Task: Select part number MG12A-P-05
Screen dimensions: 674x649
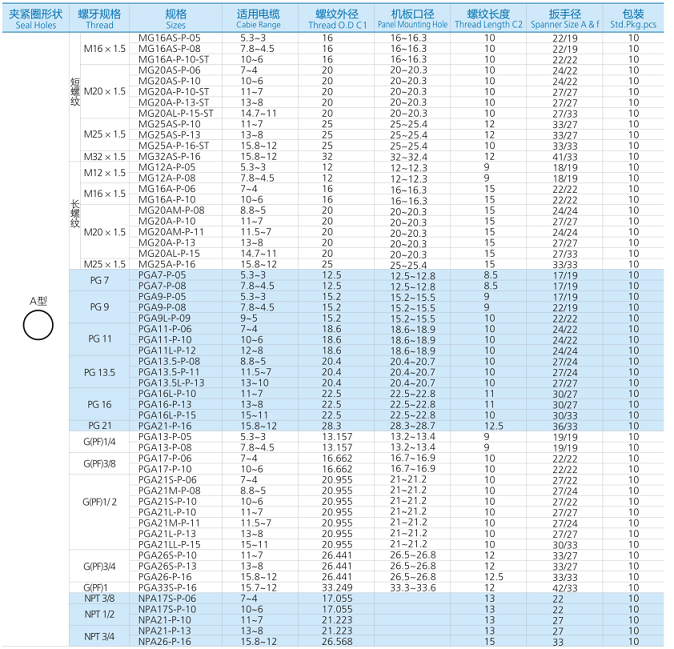Action: 167,167
